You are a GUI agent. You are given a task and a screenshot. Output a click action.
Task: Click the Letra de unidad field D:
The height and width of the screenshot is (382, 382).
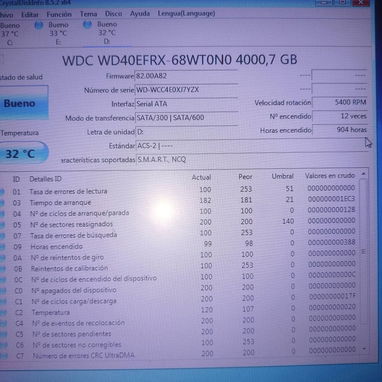pos(186,132)
